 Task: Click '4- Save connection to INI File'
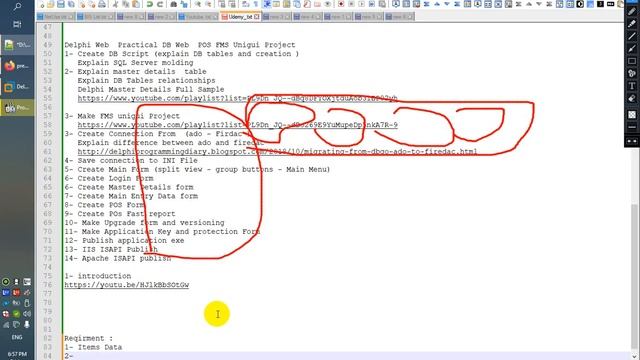[131, 160]
